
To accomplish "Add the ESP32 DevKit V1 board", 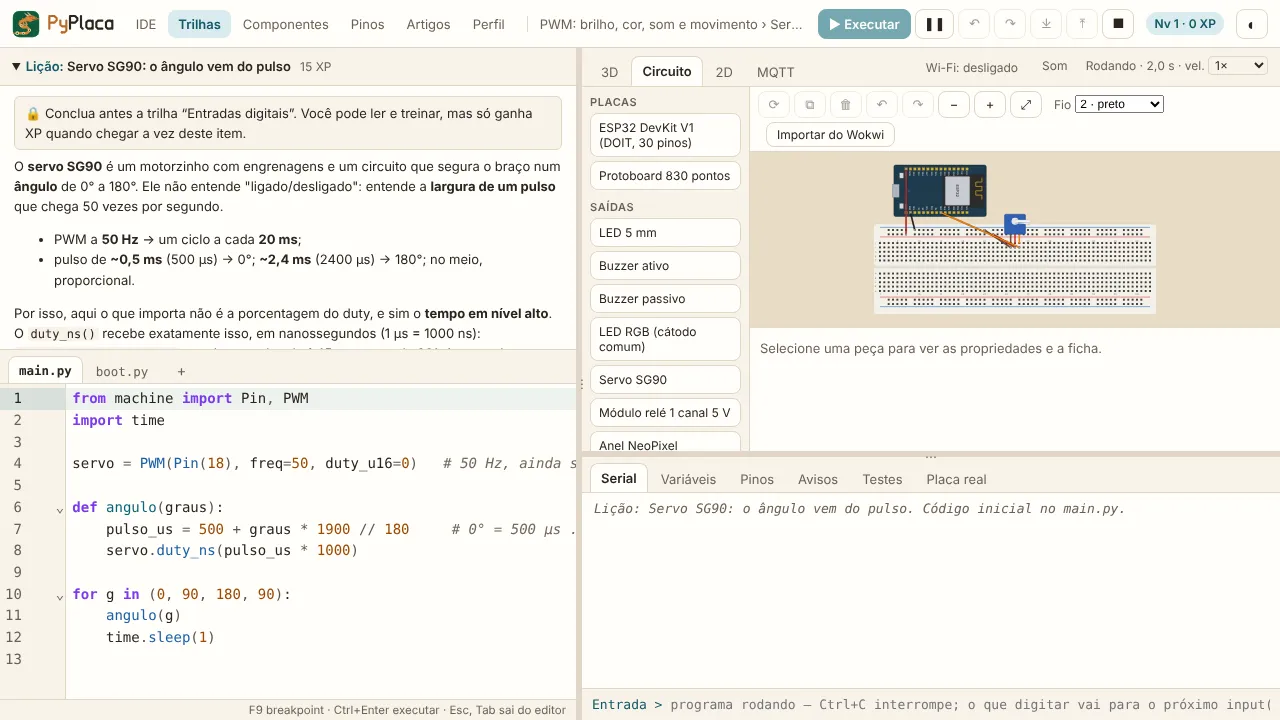I will (x=665, y=135).
